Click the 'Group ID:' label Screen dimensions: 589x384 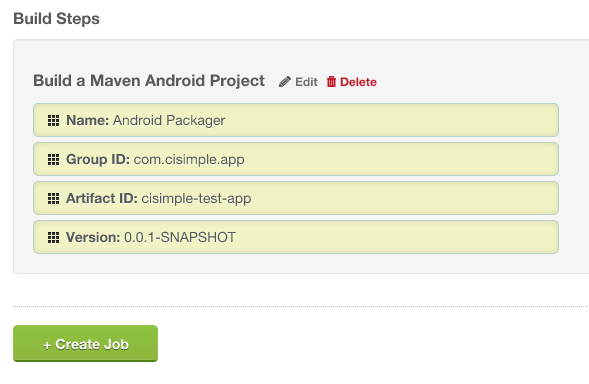coord(98,160)
